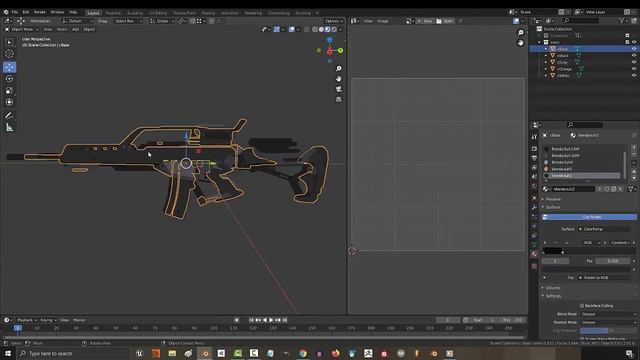Screen dimensions: 640x360
Task: Click the Use Nodes button
Action: pos(589,217)
